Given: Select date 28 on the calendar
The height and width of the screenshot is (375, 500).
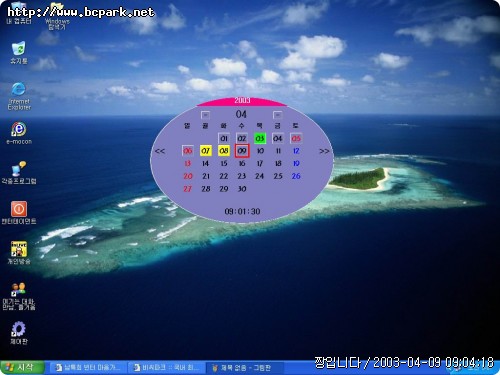Looking at the screenshot, I should (x=206, y=189).
